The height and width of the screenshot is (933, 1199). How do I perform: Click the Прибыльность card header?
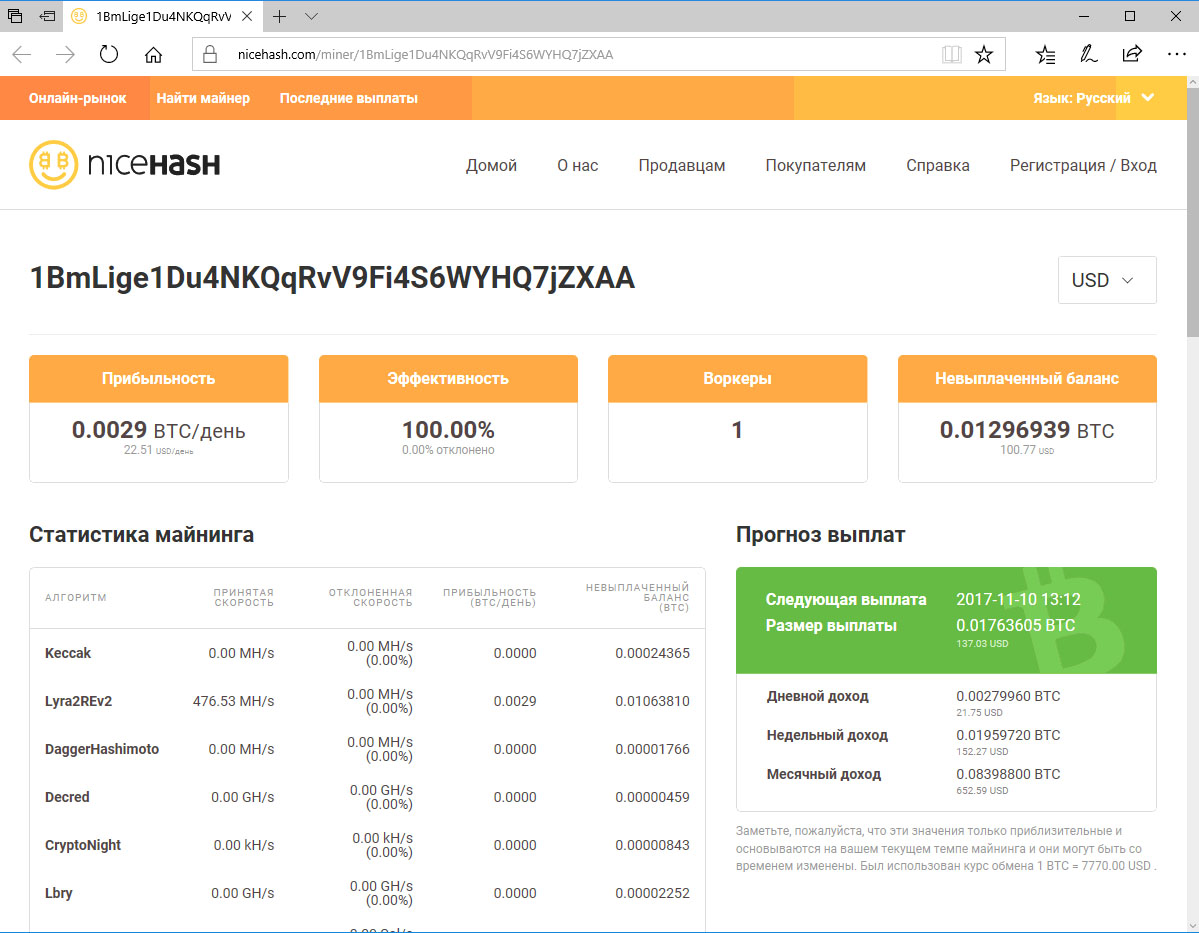pos(158,379)
